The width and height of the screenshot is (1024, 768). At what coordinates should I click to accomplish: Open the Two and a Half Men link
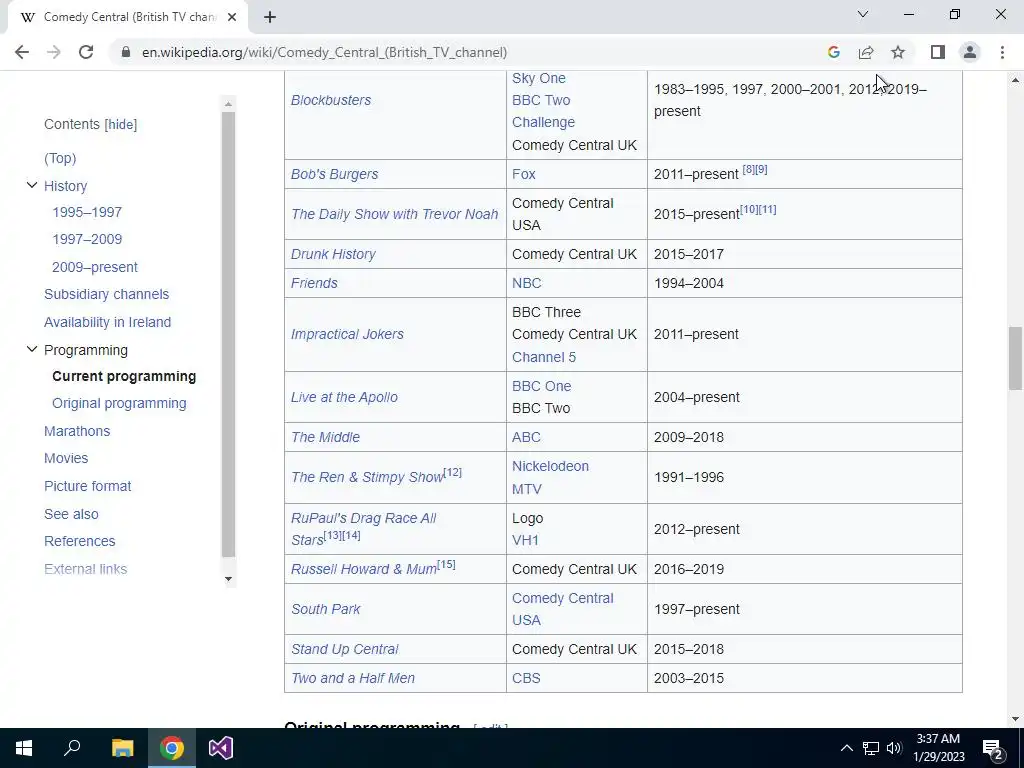pyautogui.click(x=353, y=678)
